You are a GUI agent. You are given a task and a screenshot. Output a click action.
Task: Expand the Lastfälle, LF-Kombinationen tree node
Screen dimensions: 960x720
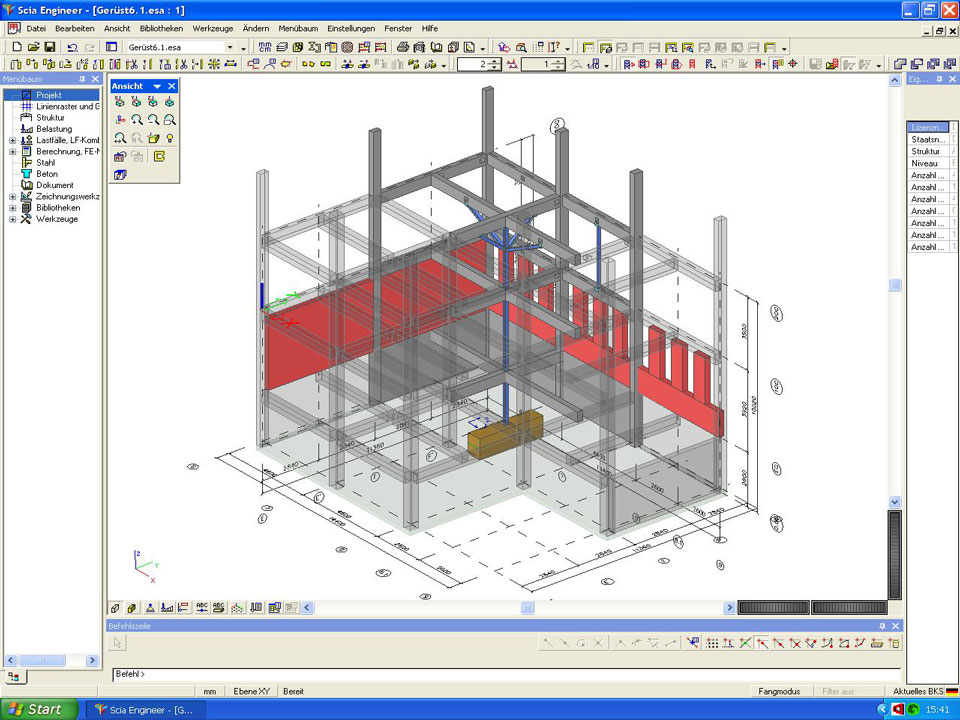13,140
